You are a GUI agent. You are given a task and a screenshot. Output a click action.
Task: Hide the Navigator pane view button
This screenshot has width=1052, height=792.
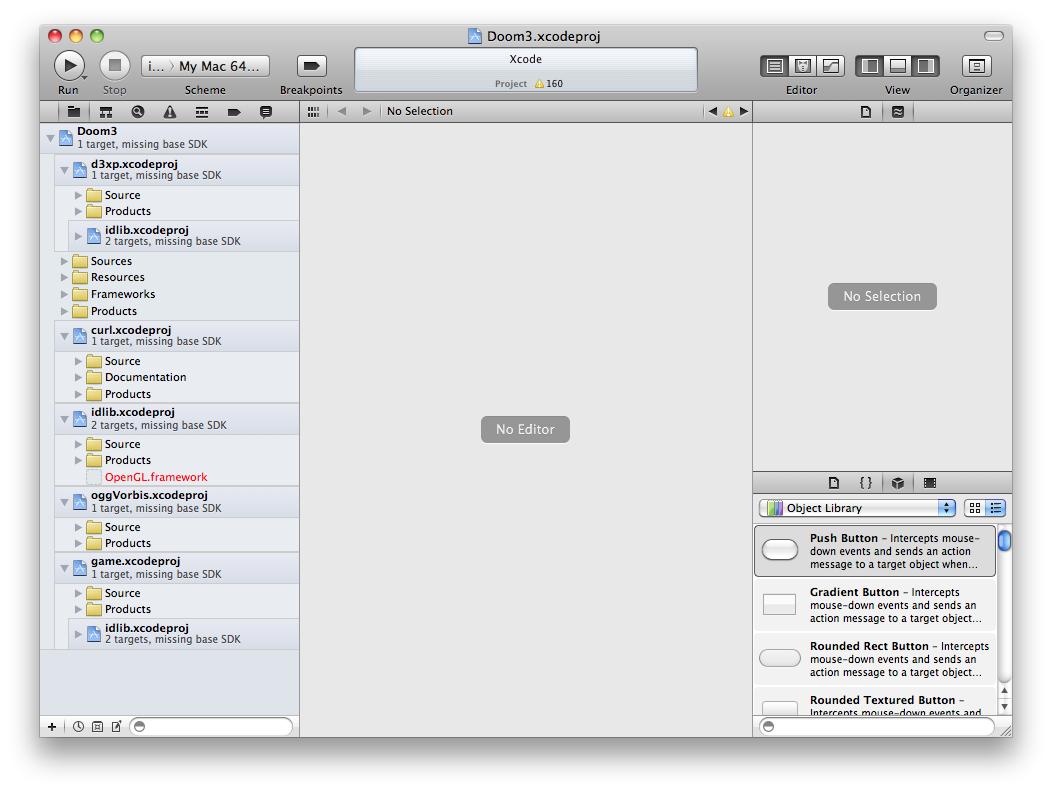pos(870,66)
